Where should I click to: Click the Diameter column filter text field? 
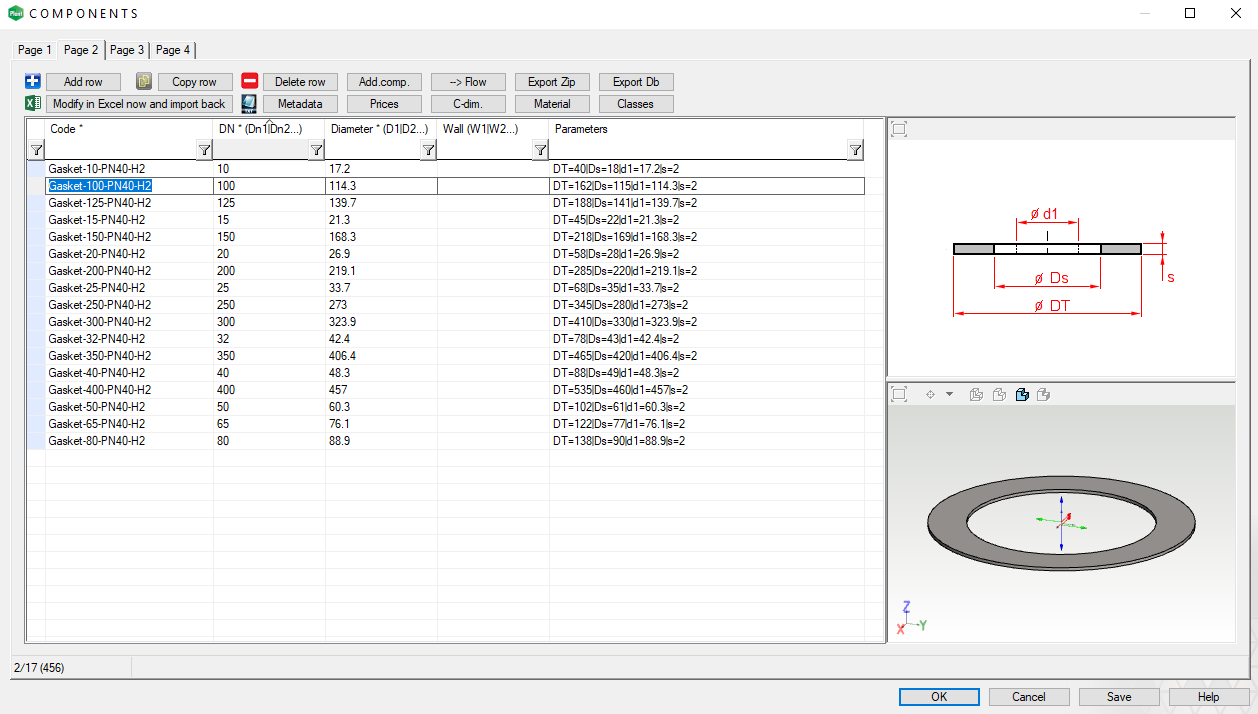click(372, 150)
